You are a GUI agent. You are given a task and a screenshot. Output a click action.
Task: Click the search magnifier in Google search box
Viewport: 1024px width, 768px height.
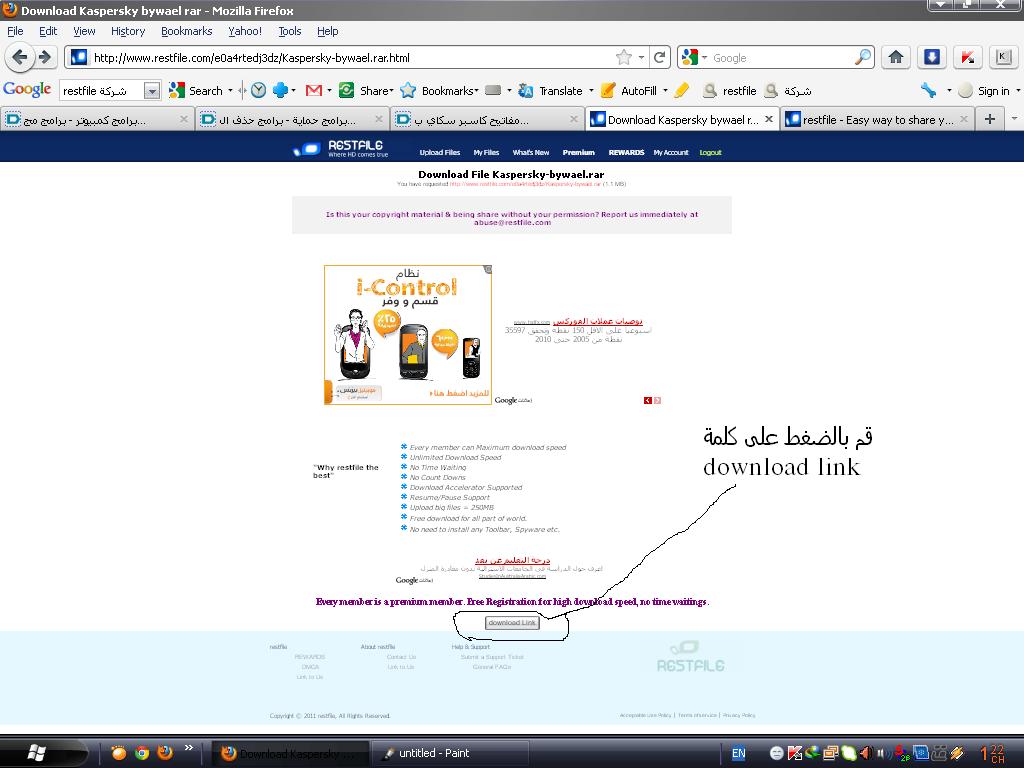863,57
